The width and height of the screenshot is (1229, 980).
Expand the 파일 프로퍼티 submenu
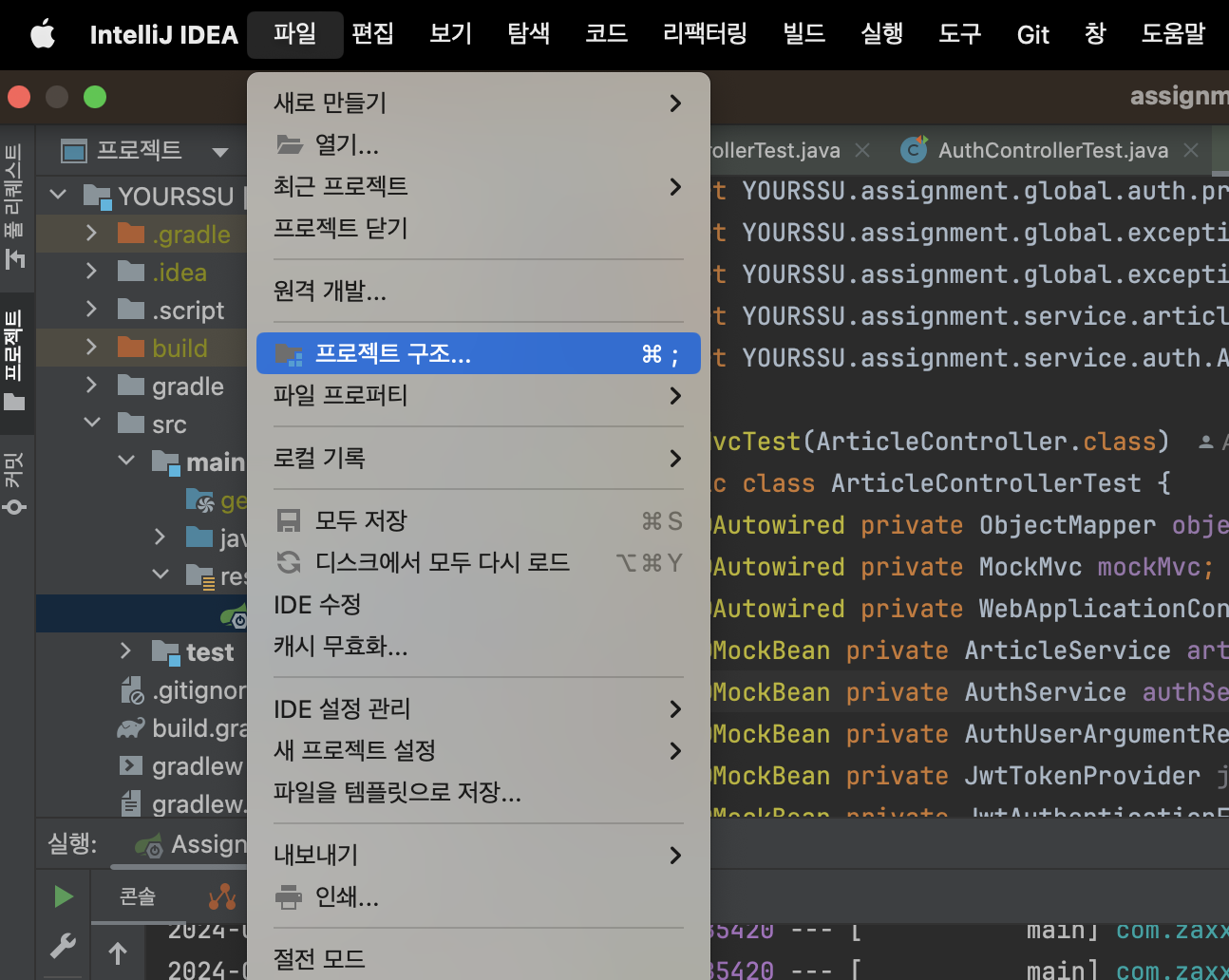click(x=479, y=395)
